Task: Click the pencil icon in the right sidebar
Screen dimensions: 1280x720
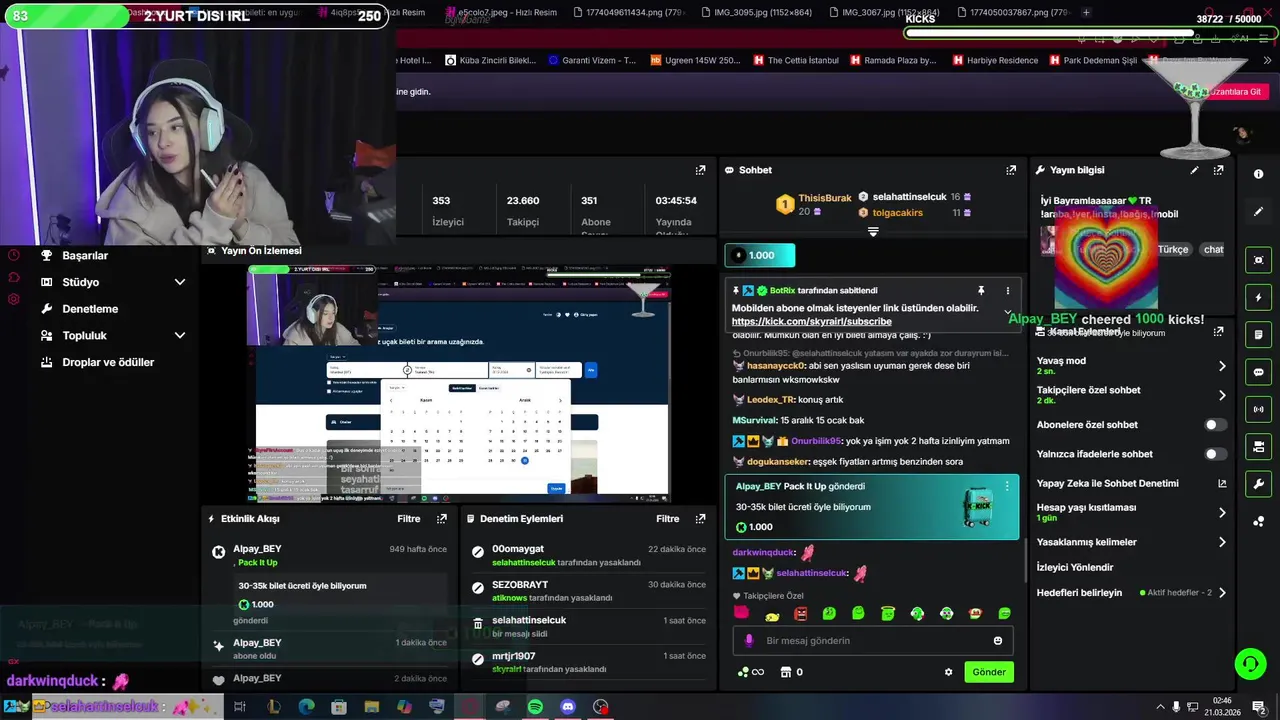Action: pos(1258,212)
